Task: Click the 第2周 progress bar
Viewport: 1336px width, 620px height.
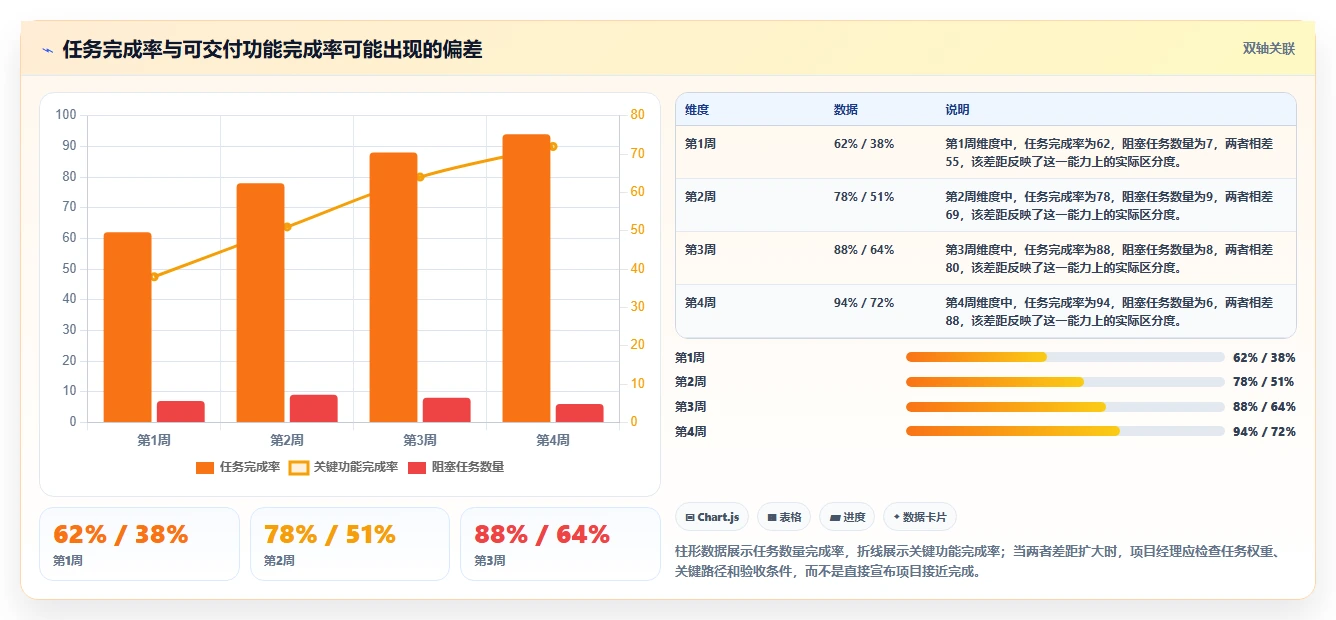Action: tap(1065, 382)
